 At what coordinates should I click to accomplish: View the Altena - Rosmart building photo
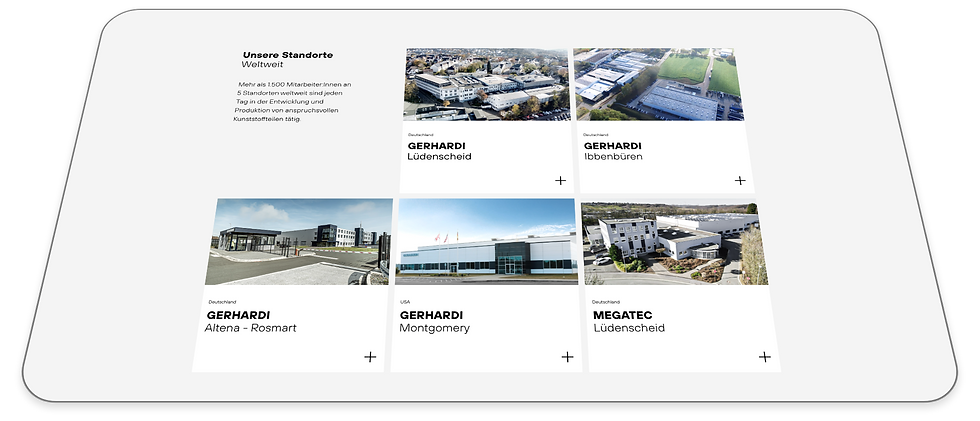point(299,242)
